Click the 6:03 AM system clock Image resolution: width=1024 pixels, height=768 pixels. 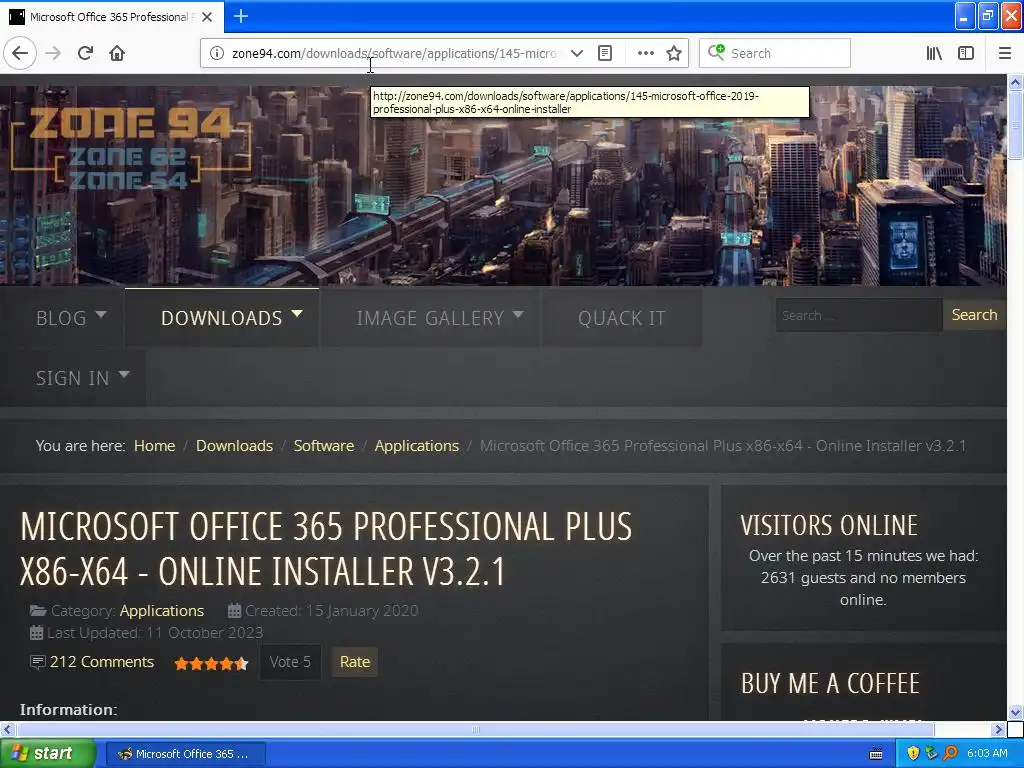987,754
